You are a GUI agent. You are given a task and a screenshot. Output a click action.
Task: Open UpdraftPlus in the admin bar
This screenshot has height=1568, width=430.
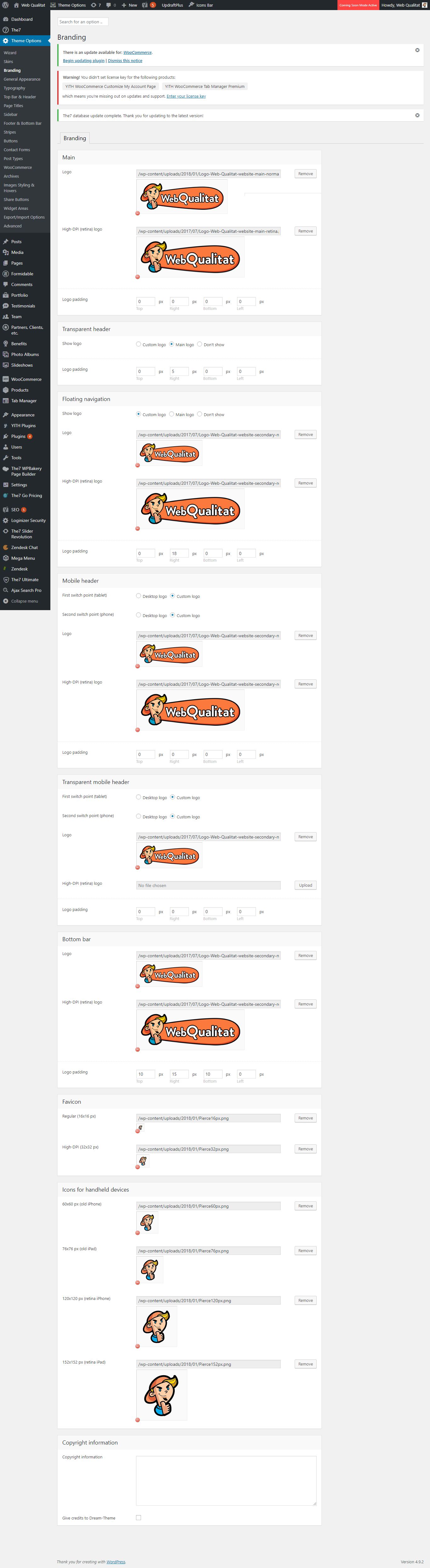point(172,5)
